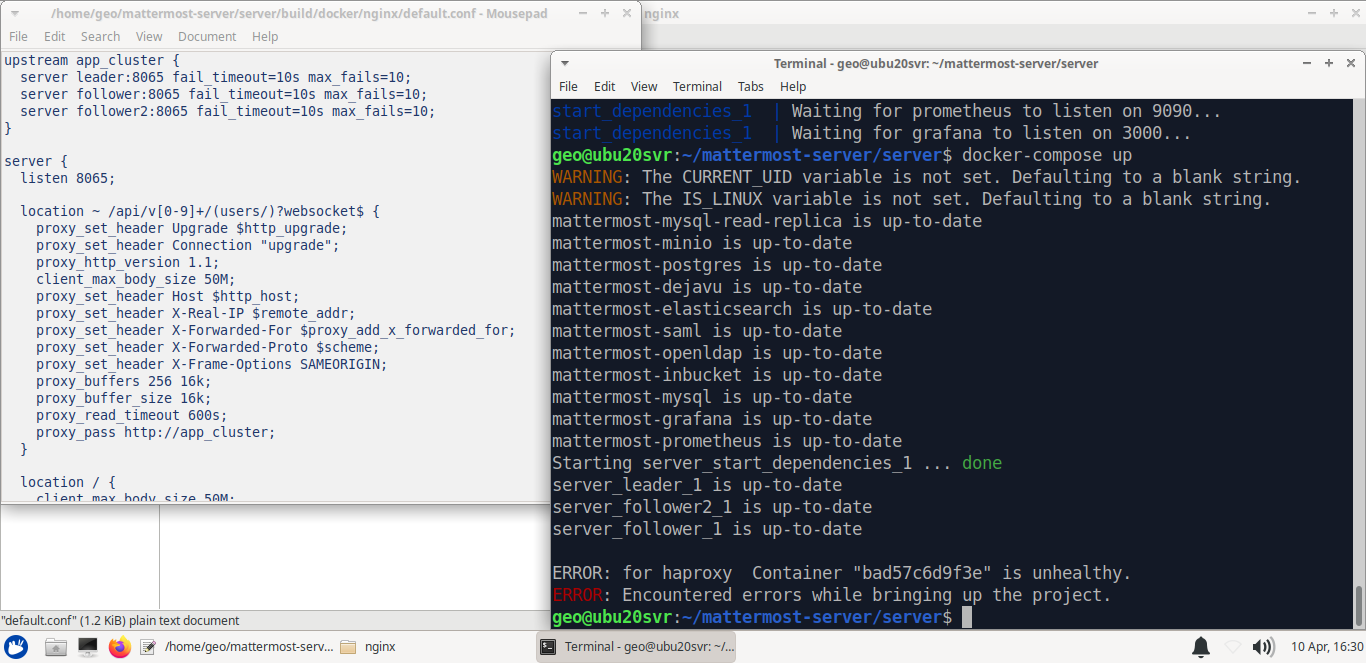The image size is (1366, 663).
Task: Open the Tabs menu in Terminal
Action: click(x=751, y=86)
